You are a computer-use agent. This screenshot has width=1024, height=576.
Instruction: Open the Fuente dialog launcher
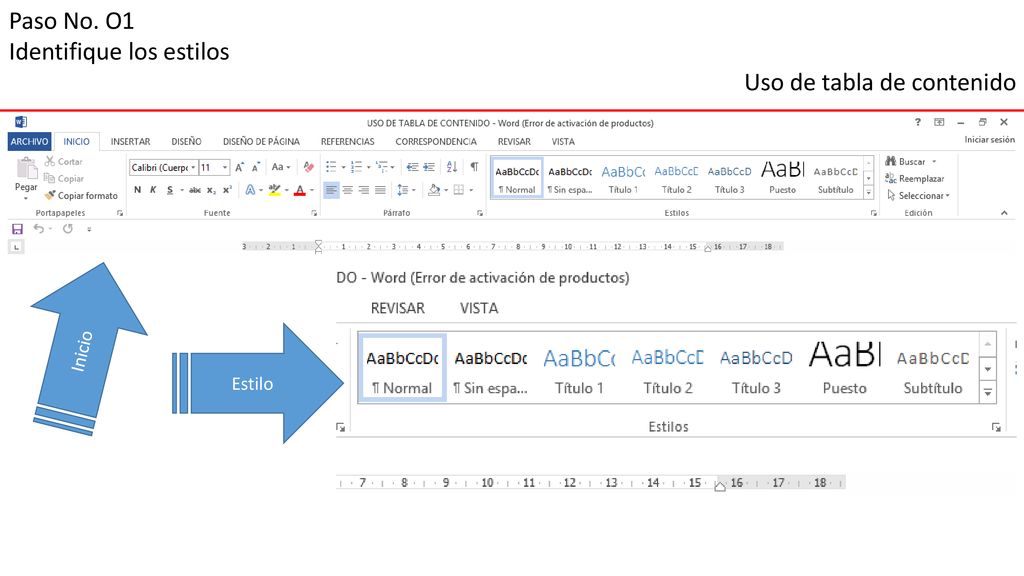coord(314,213)
